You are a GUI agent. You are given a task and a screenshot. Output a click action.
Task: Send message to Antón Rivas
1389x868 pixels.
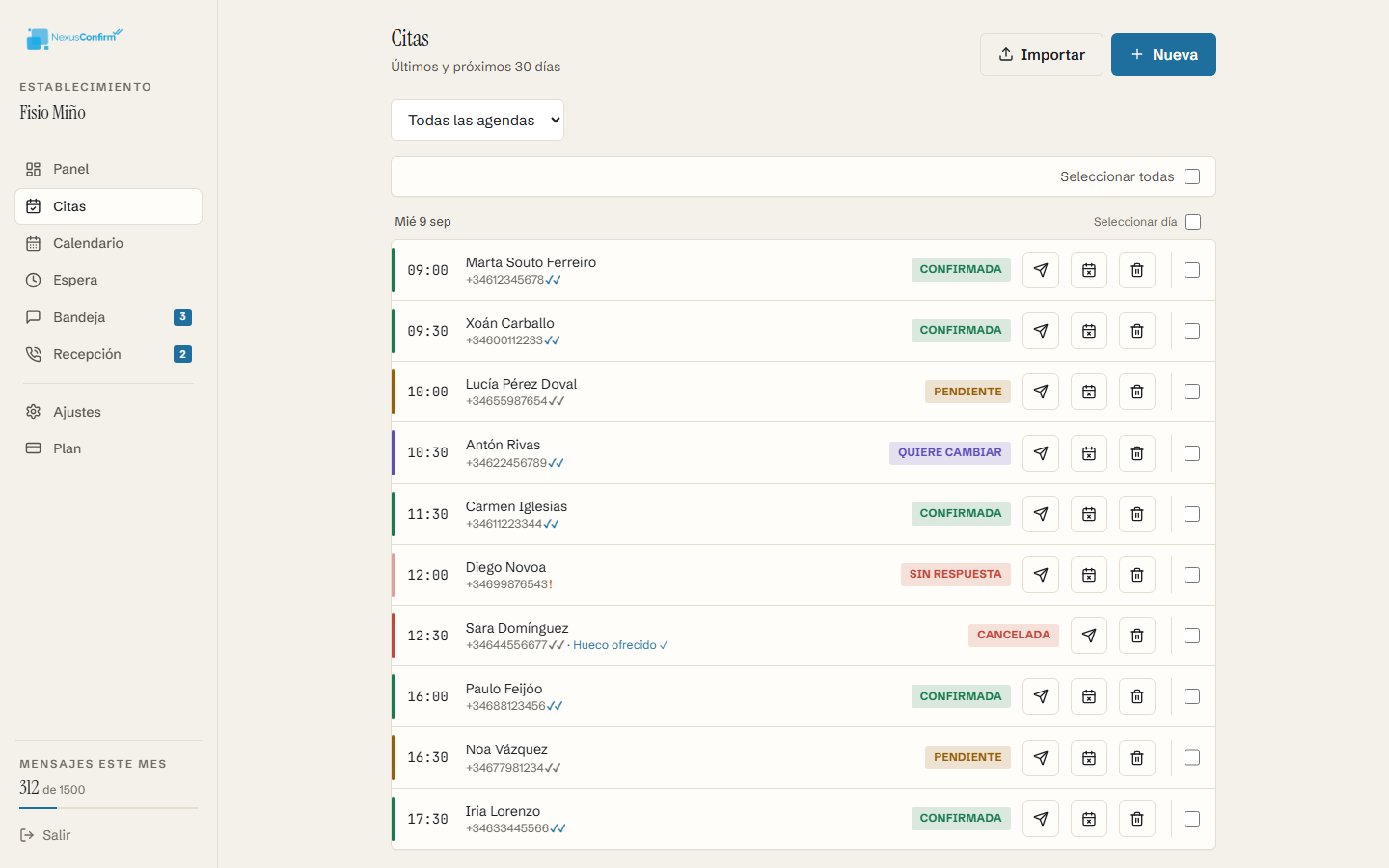[1041, 453]
